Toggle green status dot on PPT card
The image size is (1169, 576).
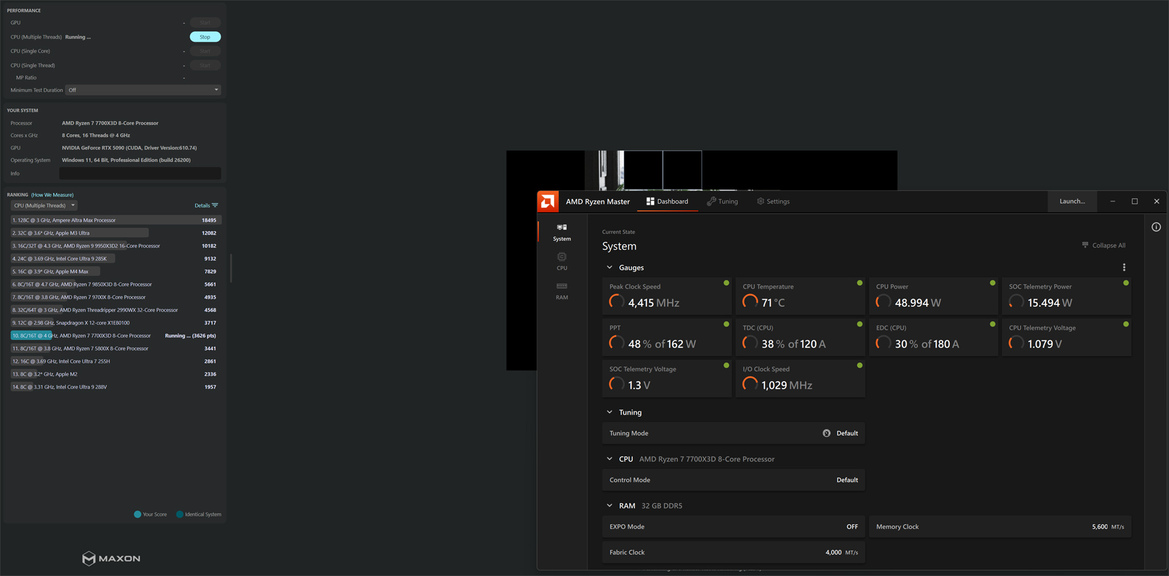pyautogui.click(x=726, y=324)
